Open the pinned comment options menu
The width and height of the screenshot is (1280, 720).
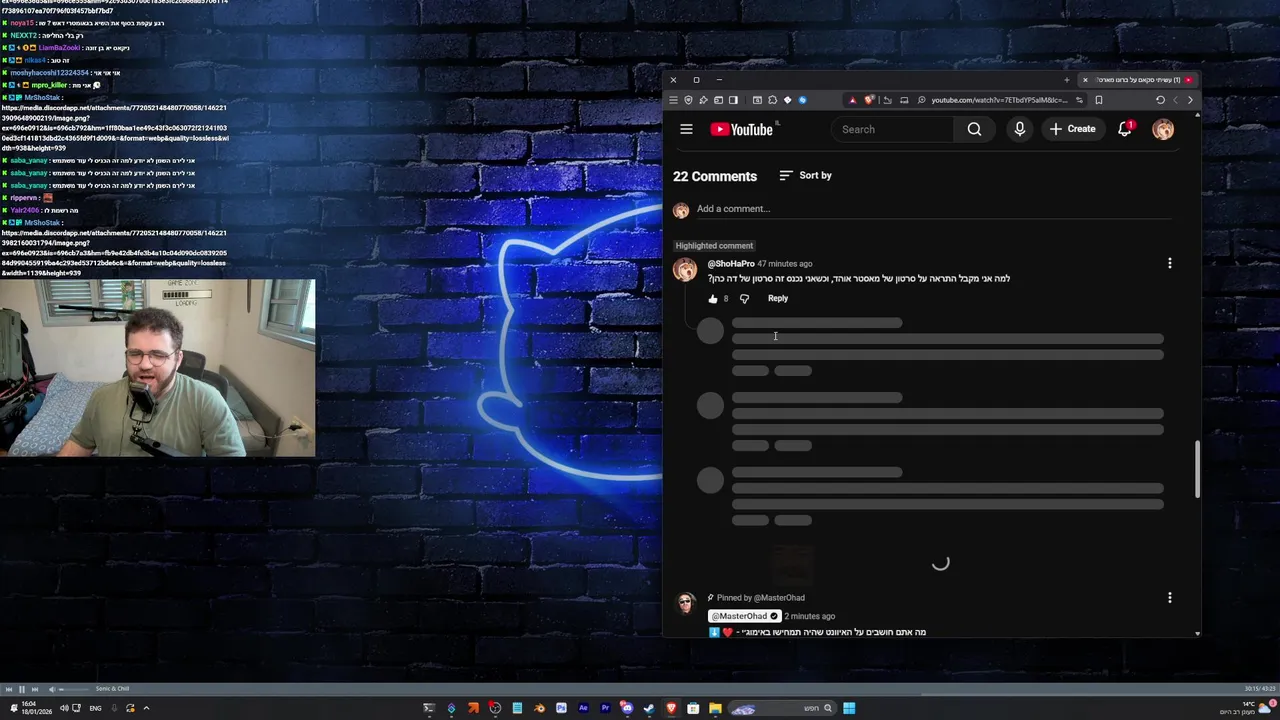click(1169, 598)
